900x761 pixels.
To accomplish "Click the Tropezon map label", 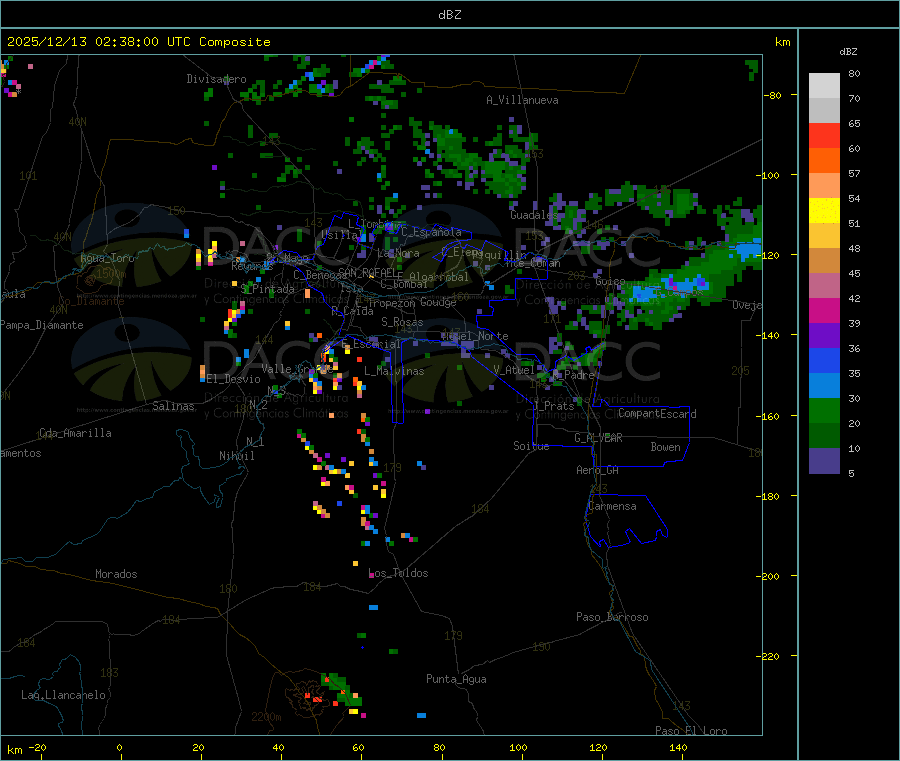I will tap(391, 303).
